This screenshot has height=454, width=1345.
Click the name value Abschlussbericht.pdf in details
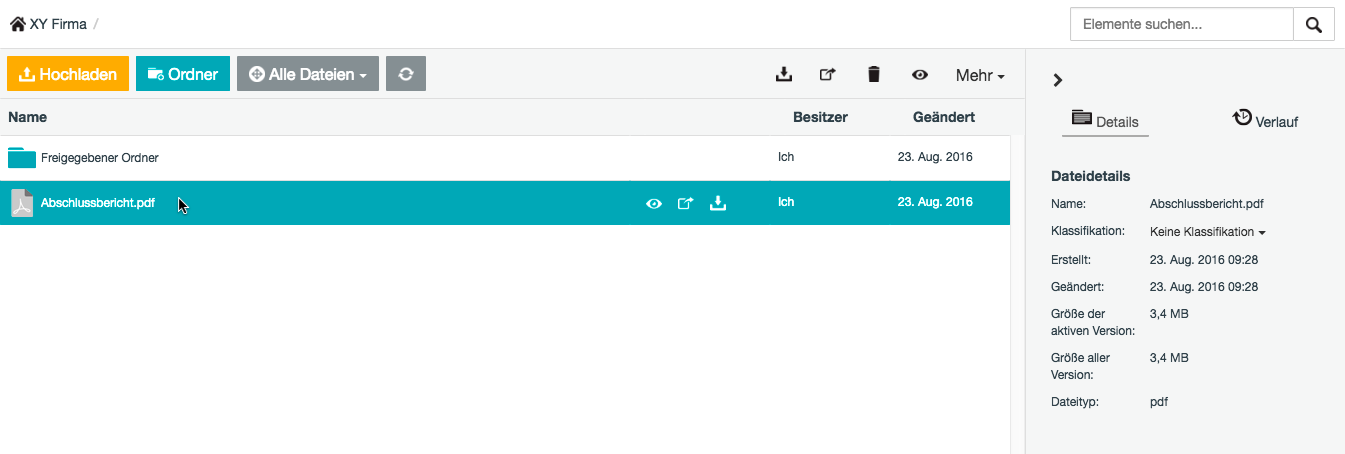(1207, 204)
